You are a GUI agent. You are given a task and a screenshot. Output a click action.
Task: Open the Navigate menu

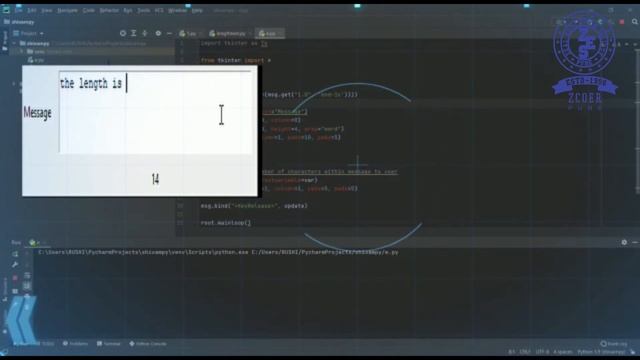[67, 11]
